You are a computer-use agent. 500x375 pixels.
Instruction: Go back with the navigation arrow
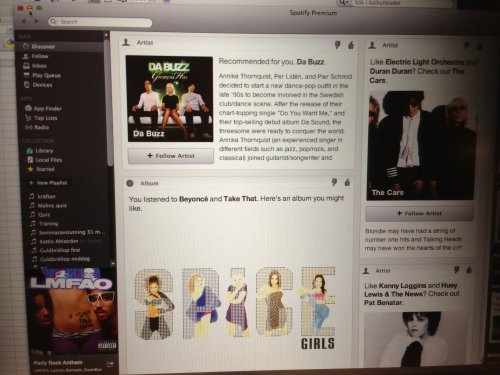tap(24, 21)
